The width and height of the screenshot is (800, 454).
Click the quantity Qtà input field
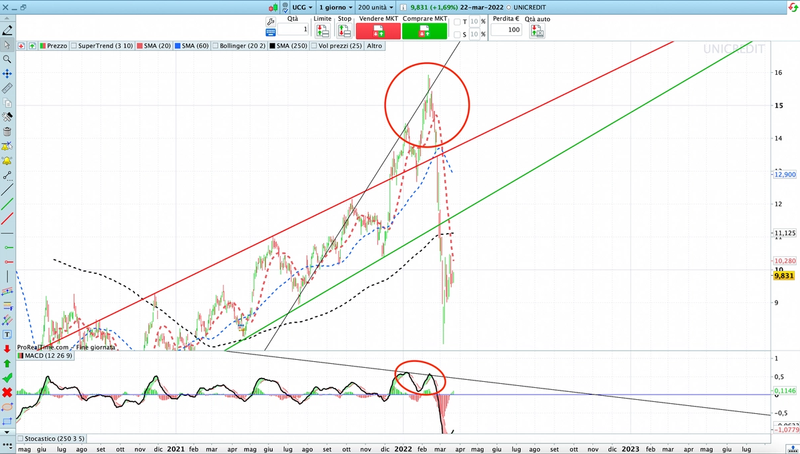(293, 30)
